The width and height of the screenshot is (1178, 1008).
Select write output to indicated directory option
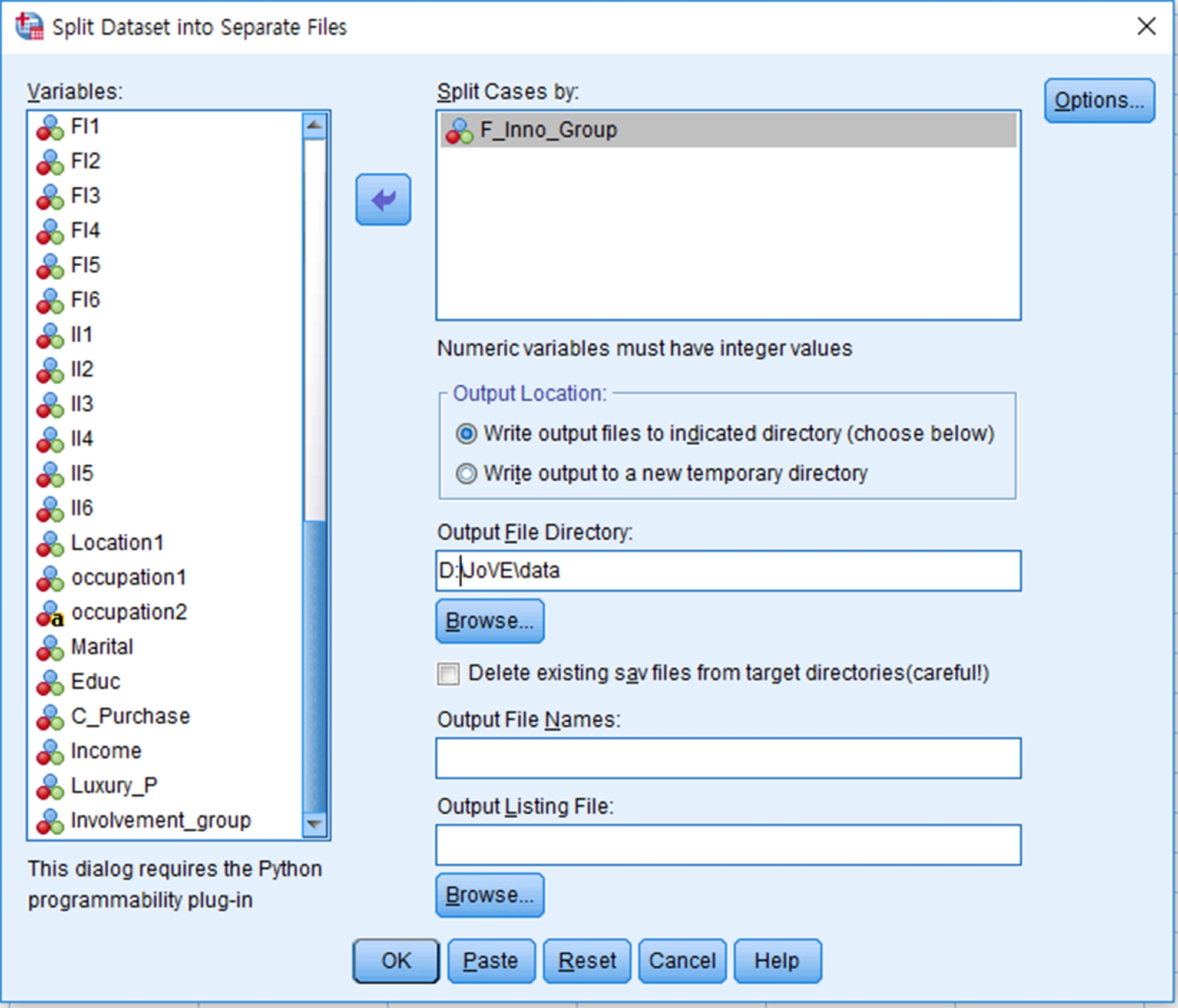tap(466, 434)
